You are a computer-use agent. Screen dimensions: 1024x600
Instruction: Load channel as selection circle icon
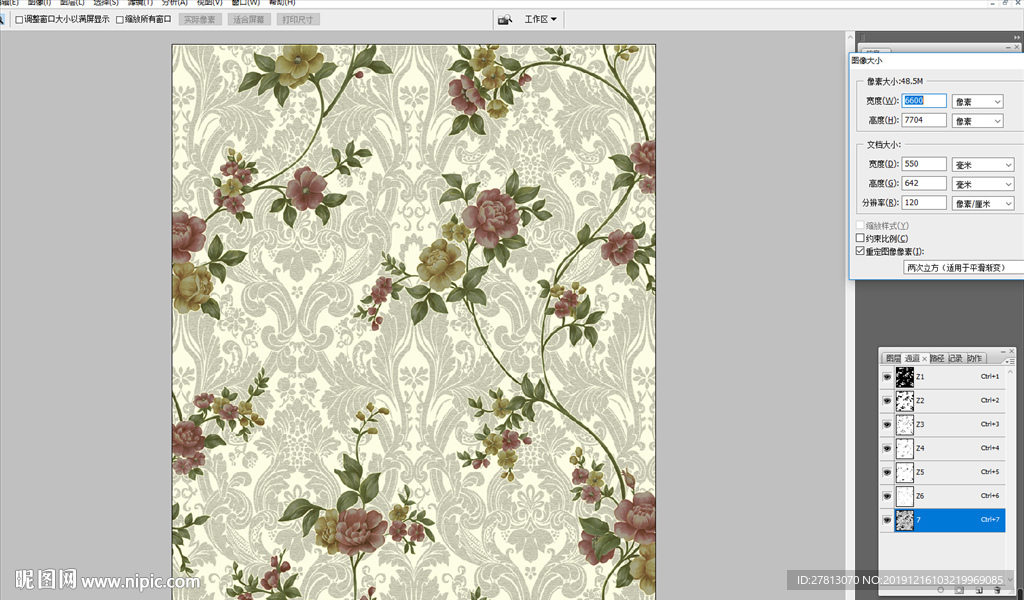click(940, 590)
